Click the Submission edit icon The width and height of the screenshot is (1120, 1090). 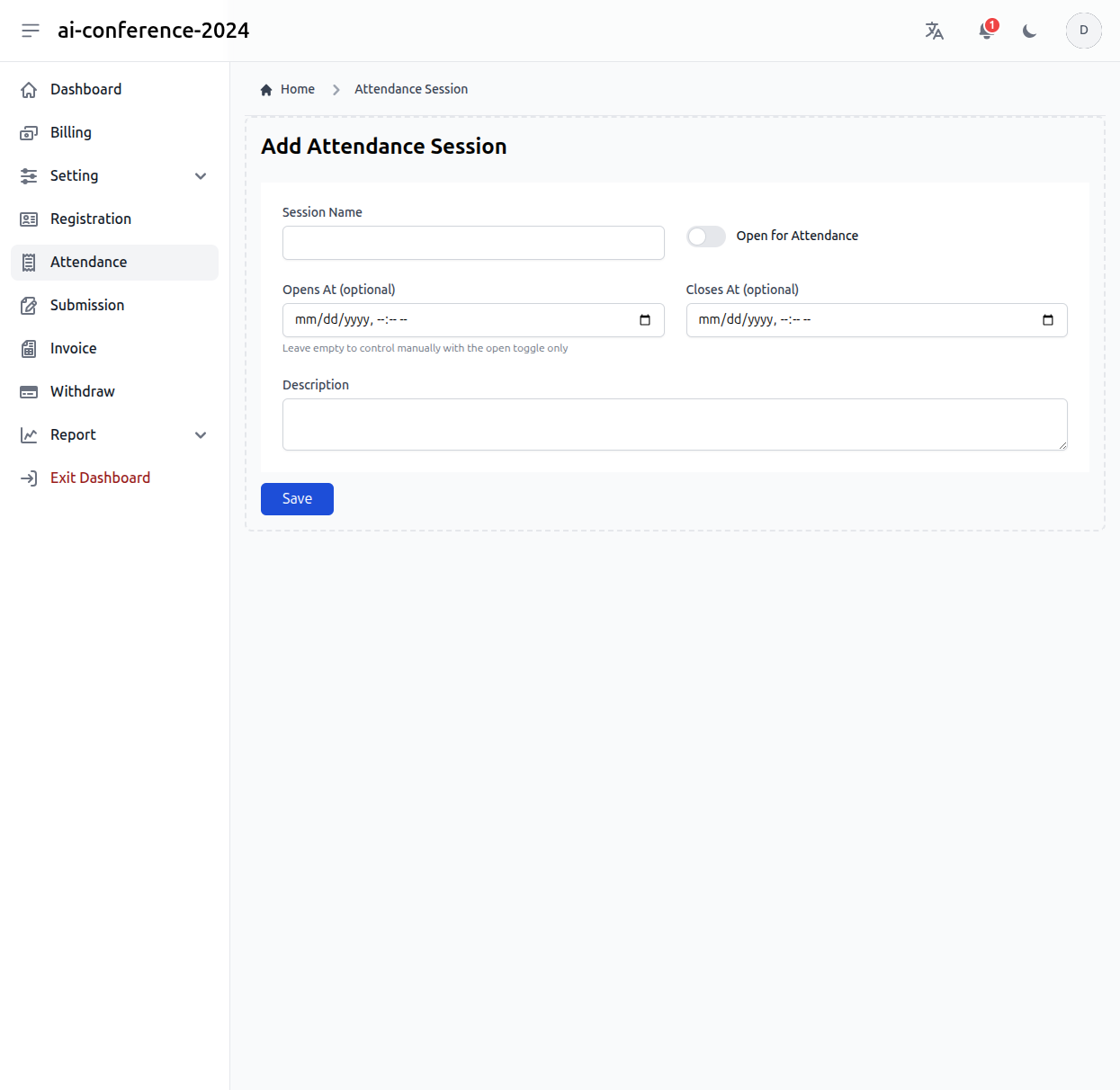[29, 306]
